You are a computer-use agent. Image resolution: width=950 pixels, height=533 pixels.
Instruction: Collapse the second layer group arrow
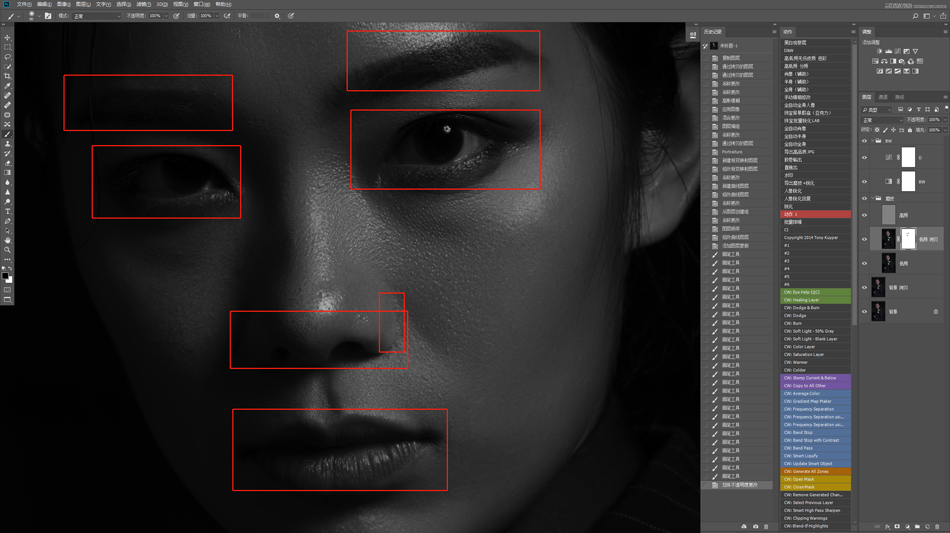point(872,198)
